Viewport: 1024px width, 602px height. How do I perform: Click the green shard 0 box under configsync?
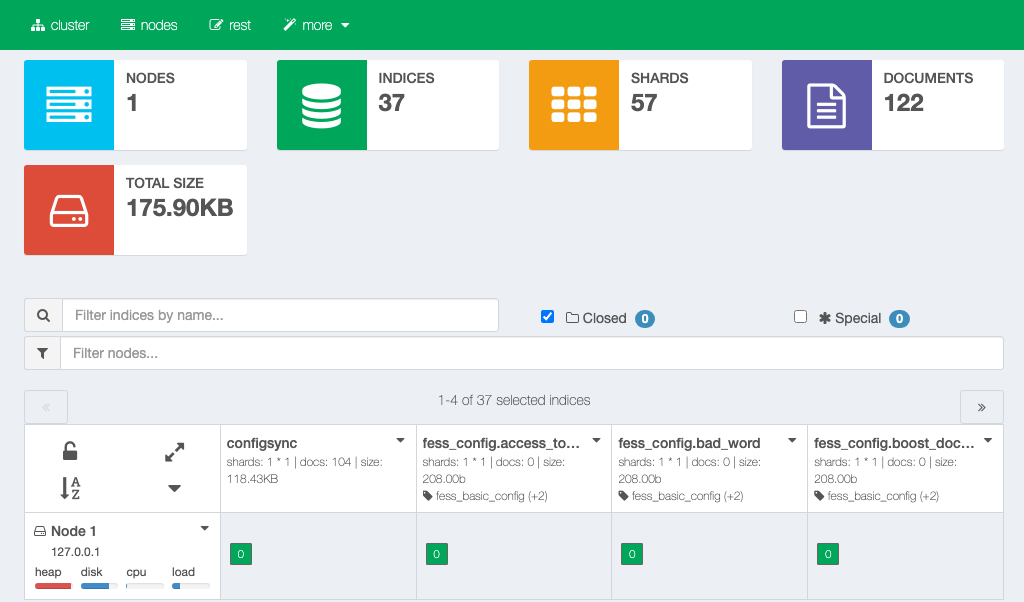(x=240, y=554)
